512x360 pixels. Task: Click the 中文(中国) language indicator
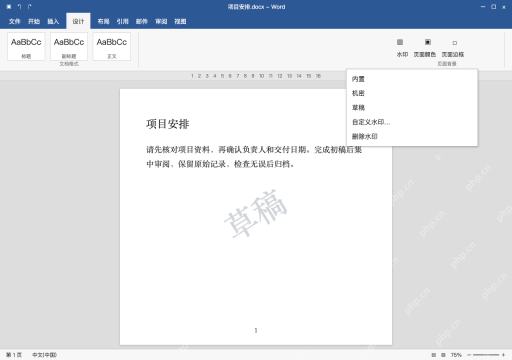click(44, 355)
